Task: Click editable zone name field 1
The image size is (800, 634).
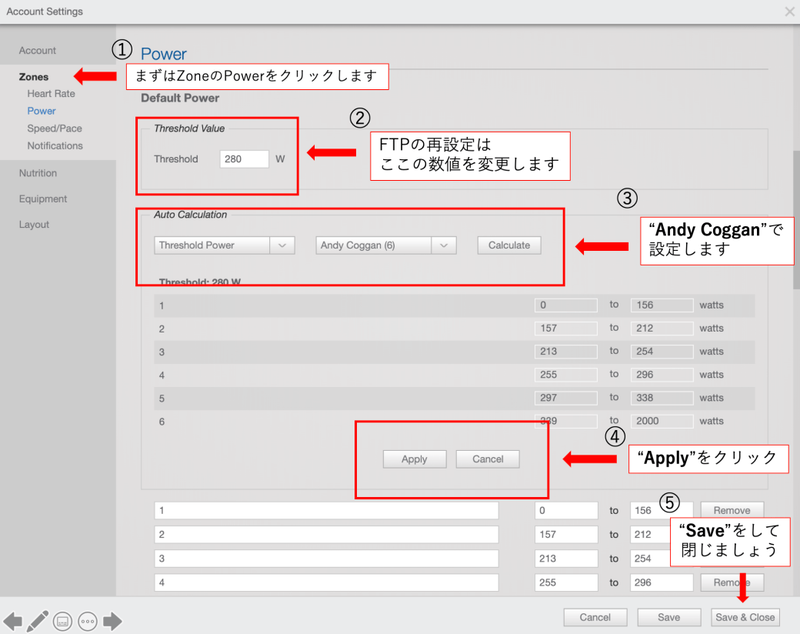Action: tap(327, 511)
